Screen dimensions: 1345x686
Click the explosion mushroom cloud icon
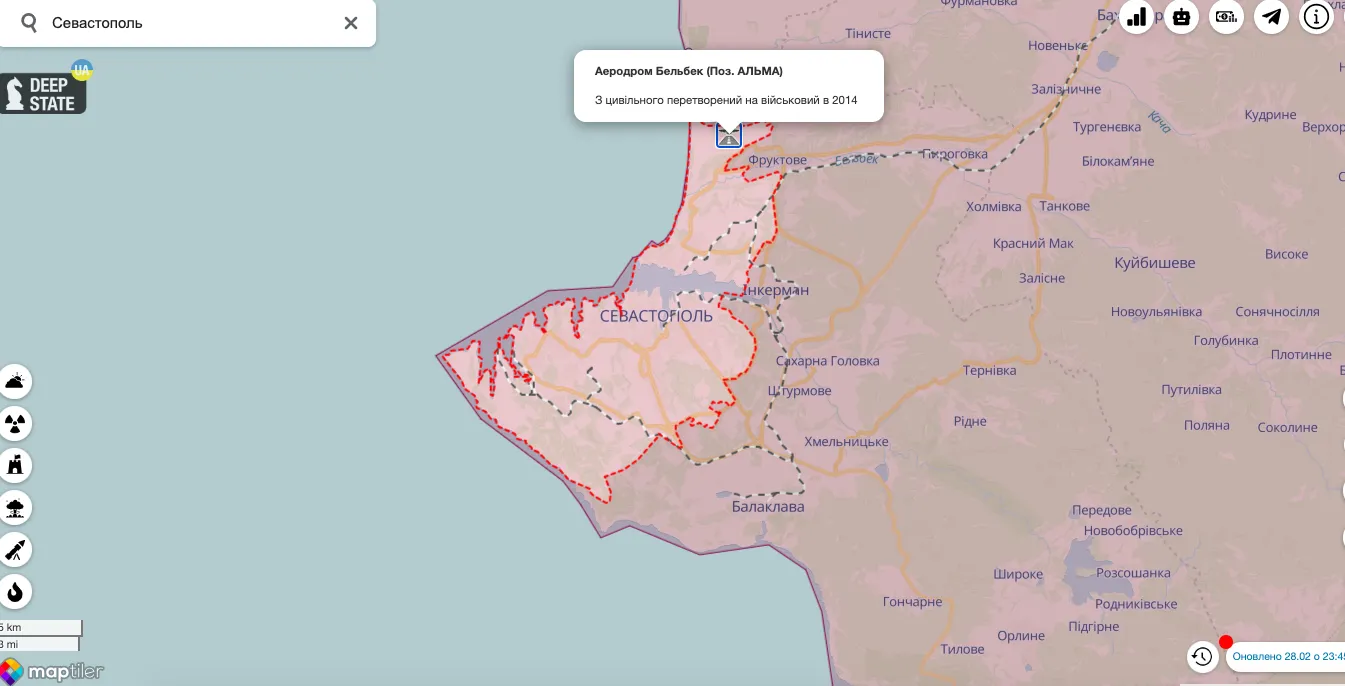16,508
